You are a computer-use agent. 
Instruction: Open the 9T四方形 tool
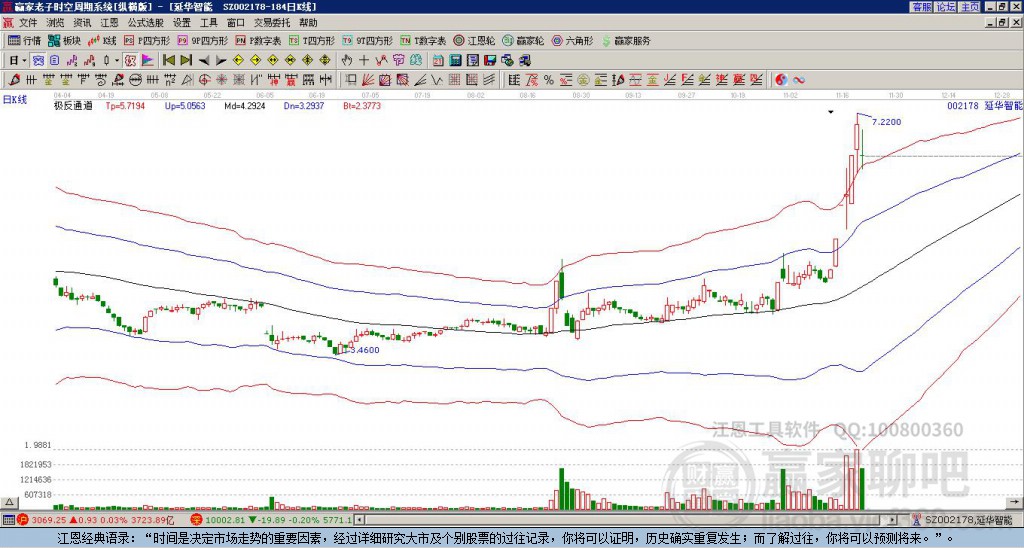click(x=367, y=40)
